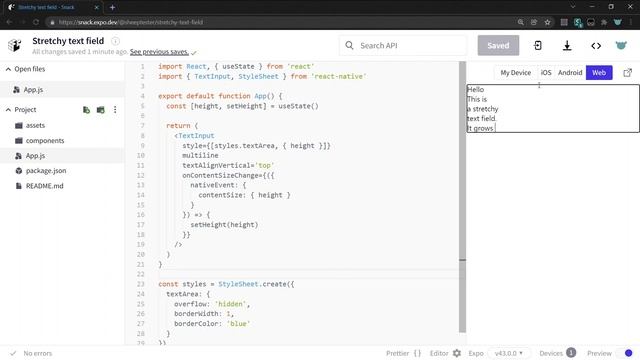640x360 pixels.
Task: Toggle the Preview switch
Action: pos(625,353)
